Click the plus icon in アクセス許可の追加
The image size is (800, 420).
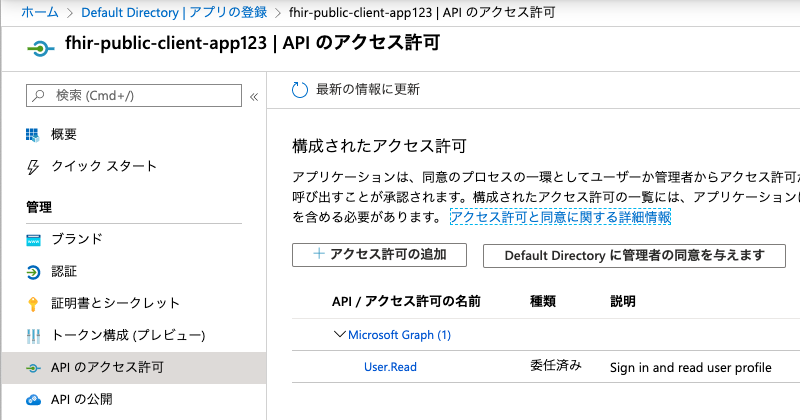click(x=319, y=253)
